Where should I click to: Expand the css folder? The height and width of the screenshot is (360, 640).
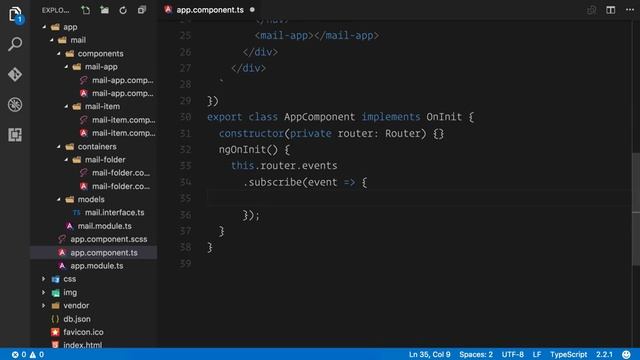point(44,279)
